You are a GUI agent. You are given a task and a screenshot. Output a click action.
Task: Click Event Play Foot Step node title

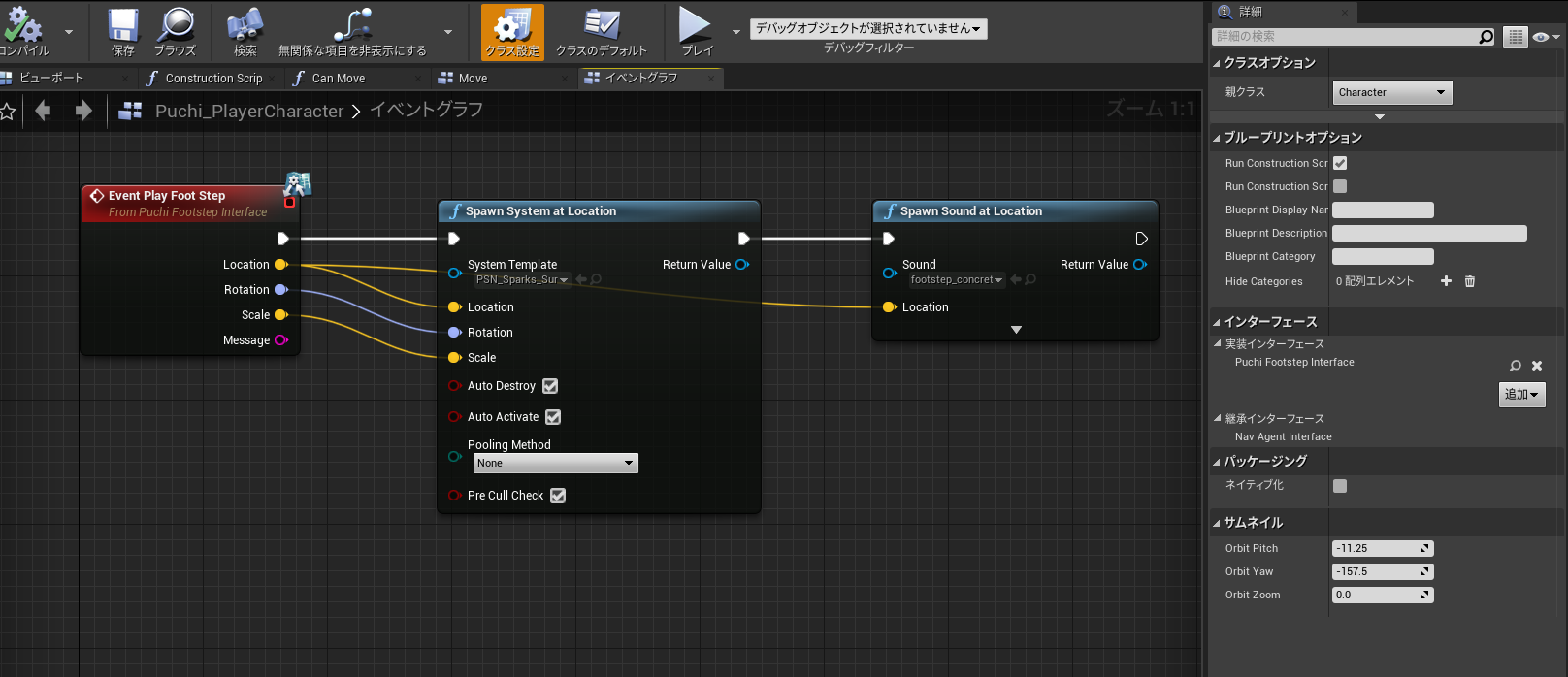pyautogui.click(x=167, y=195)
